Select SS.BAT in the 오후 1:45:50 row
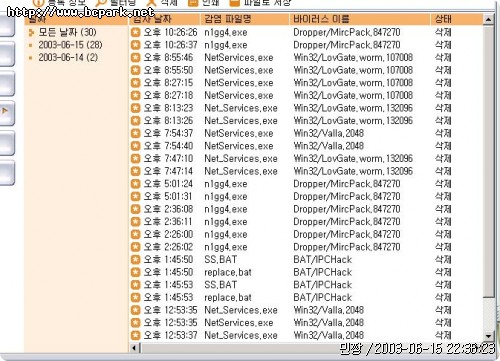Screen dimensions: 500x361 pos(221,260)
